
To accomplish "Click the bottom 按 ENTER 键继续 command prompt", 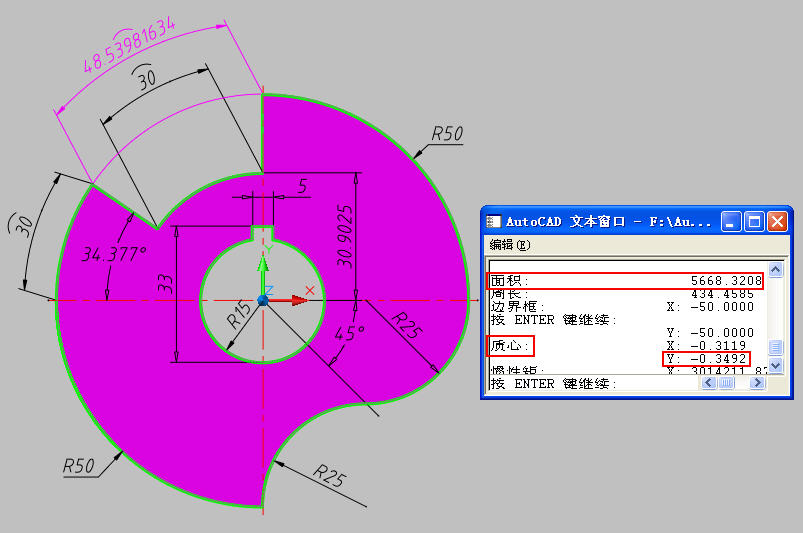I will 553,383.
